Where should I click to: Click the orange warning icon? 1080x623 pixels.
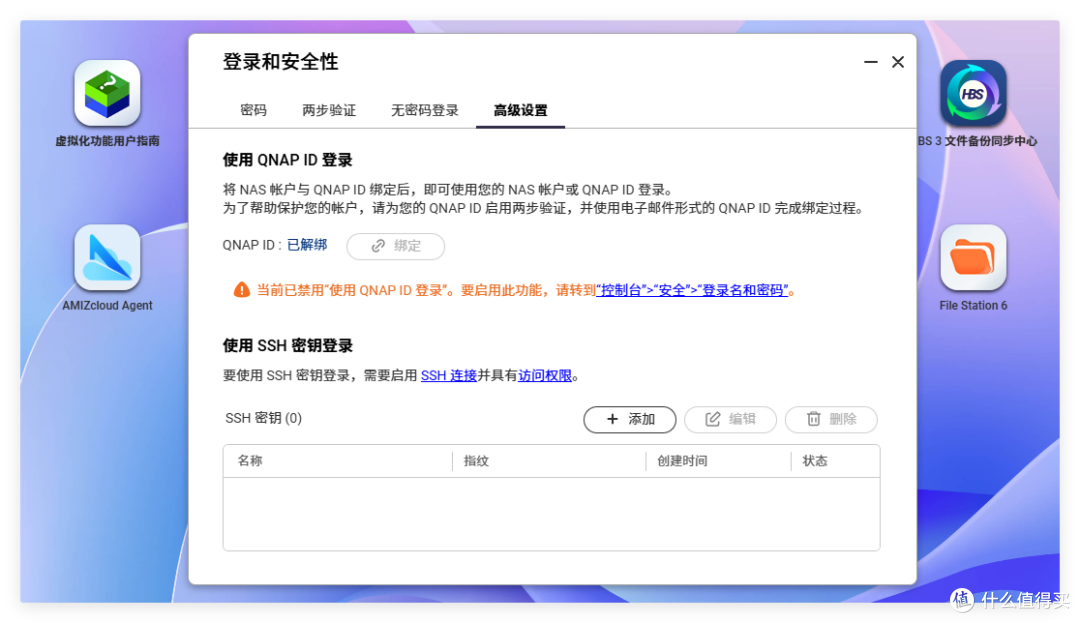click(241, 290)
